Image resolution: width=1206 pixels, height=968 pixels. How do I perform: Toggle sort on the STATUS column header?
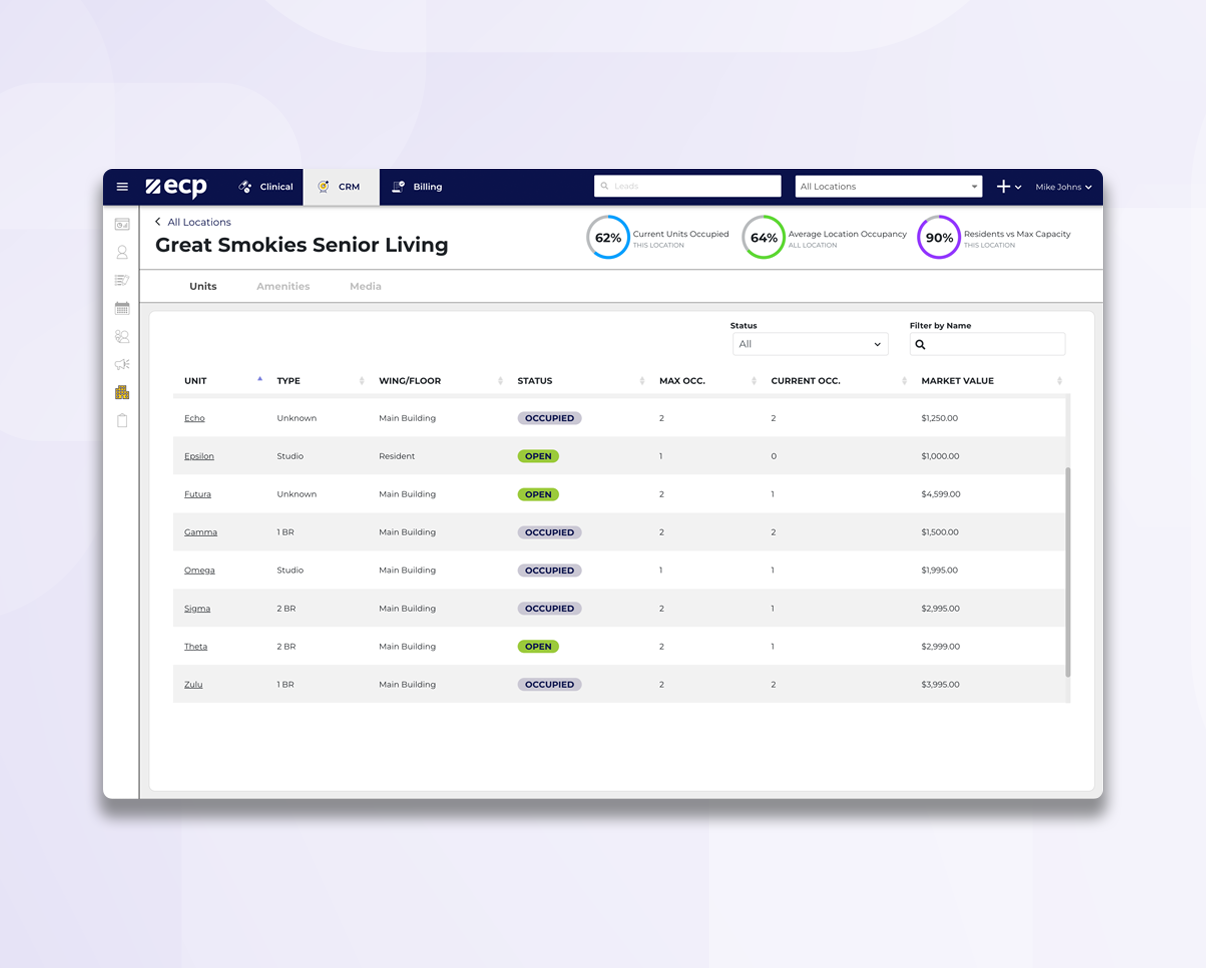[642, 380]
